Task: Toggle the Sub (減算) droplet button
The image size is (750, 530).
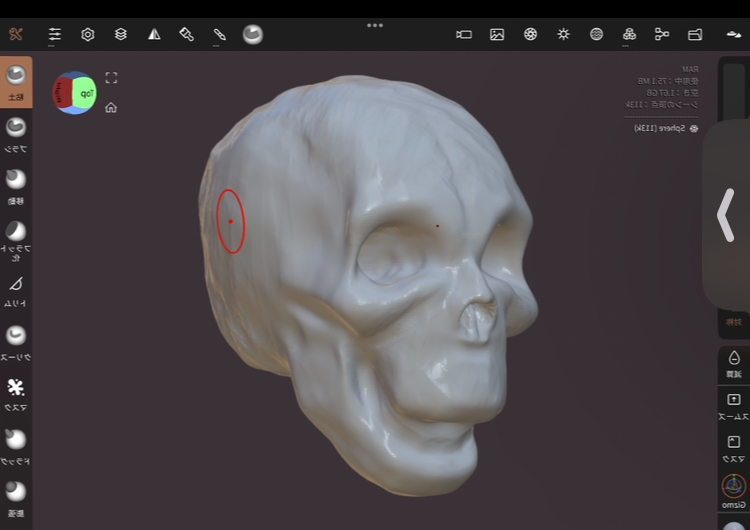Action: (734, 362)
